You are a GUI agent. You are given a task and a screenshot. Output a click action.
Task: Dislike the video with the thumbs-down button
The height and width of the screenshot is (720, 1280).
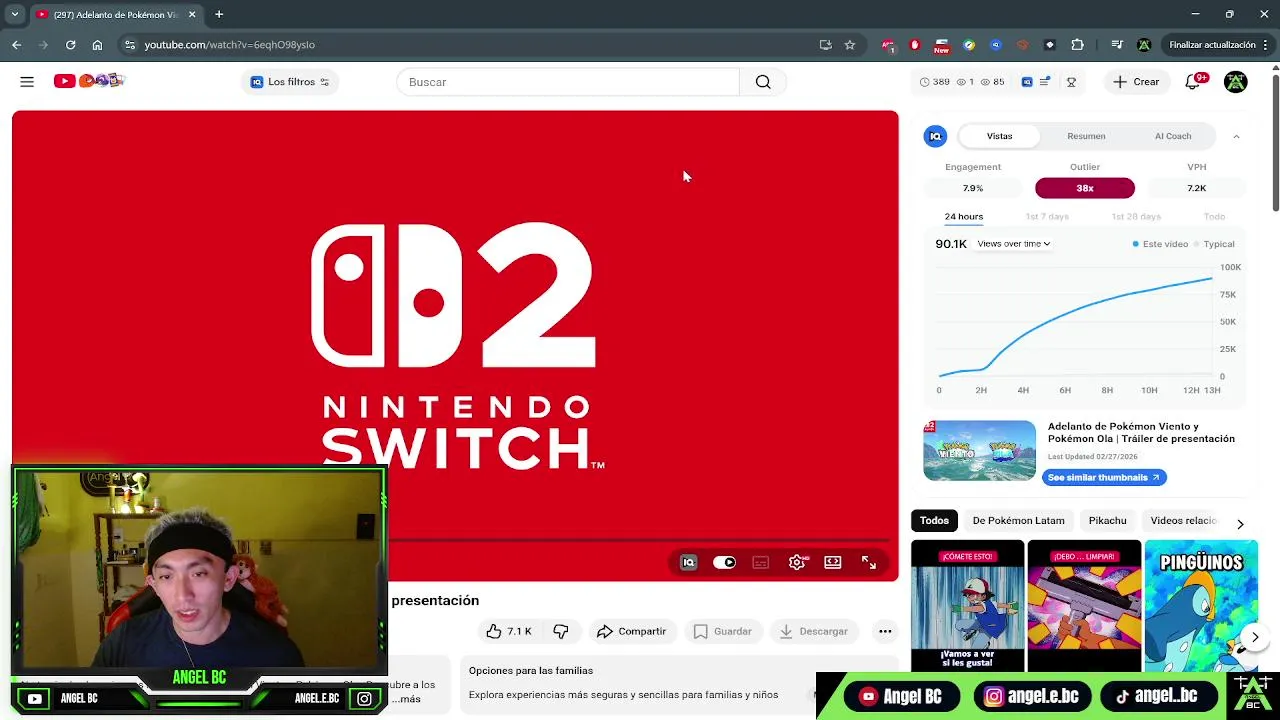(561, 631)
